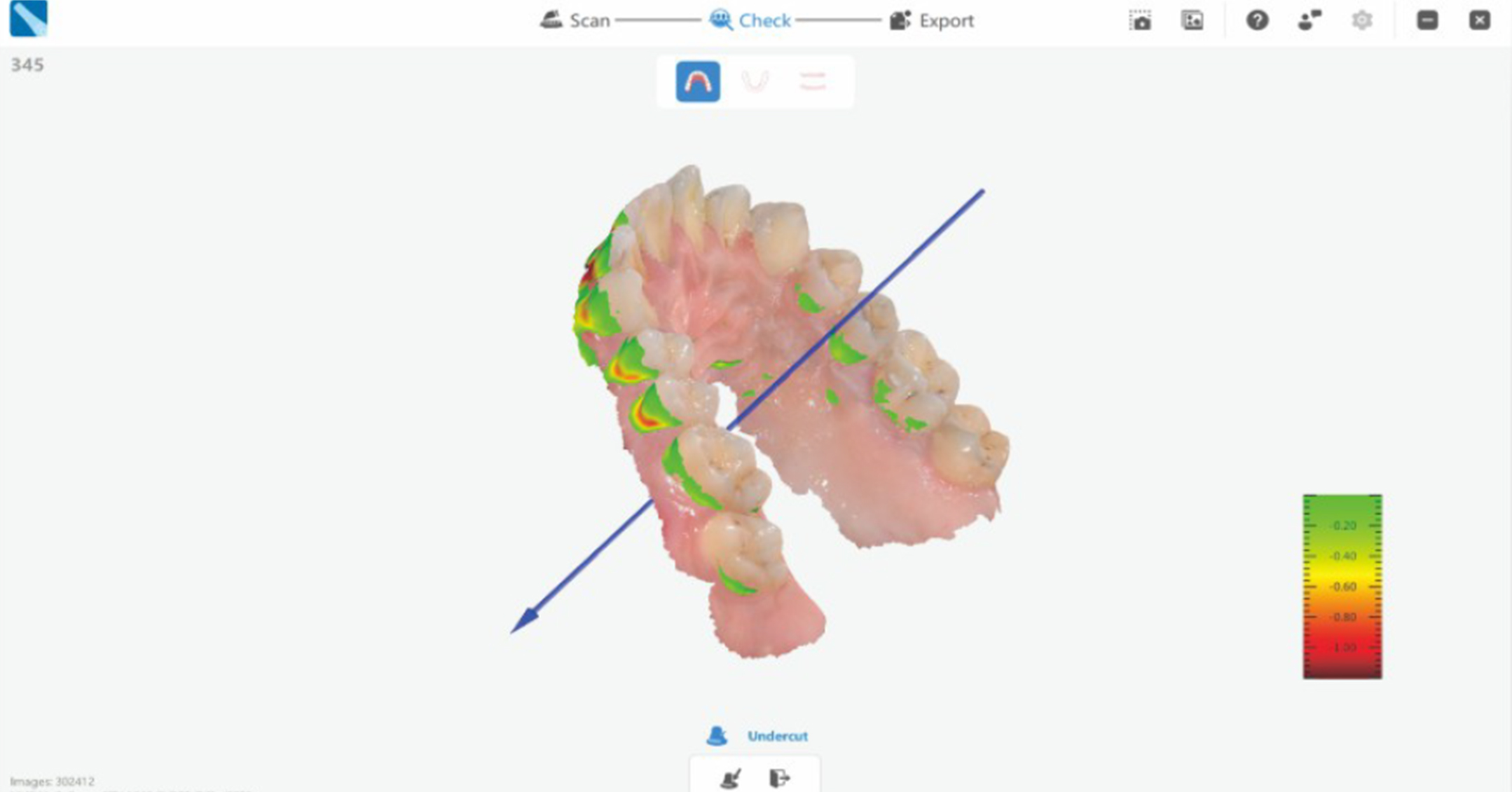Click the blue undercut tool icon
The width and height of the screenshot is (1512, 792).
[717, 736]
